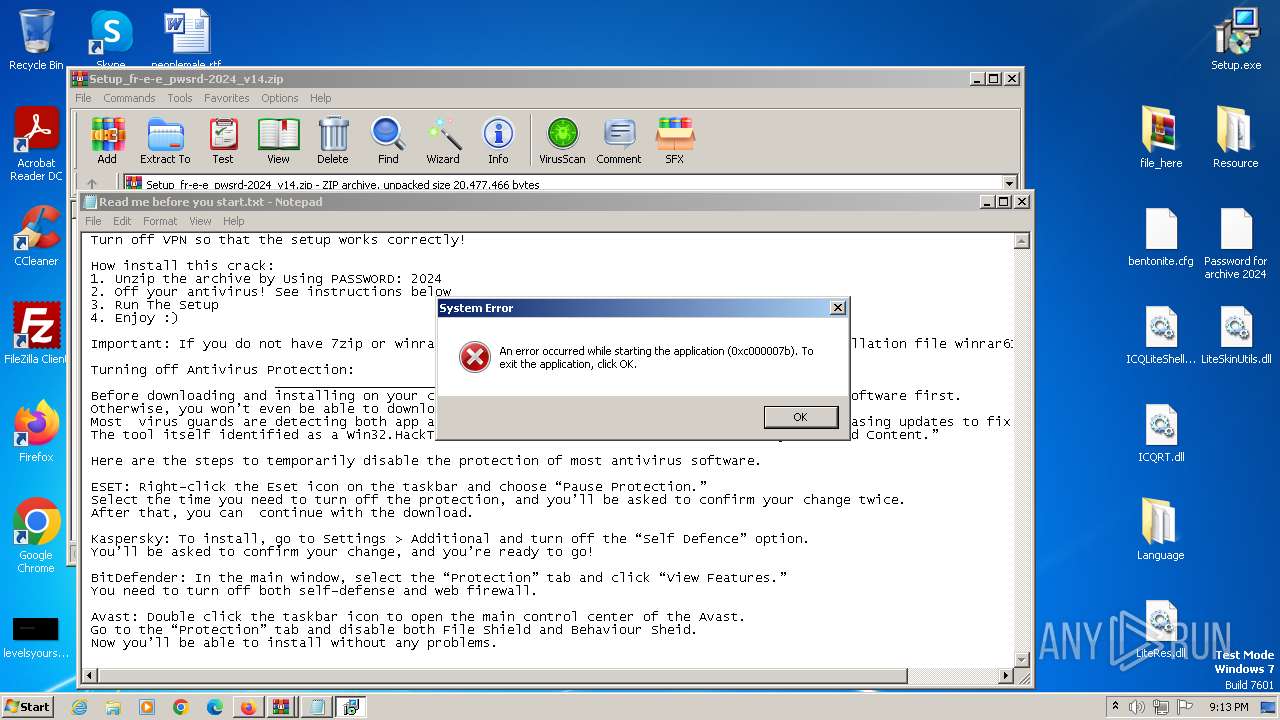Select Google Chrome desktop shortcut
1280x720 pixels.
point(36,536)
